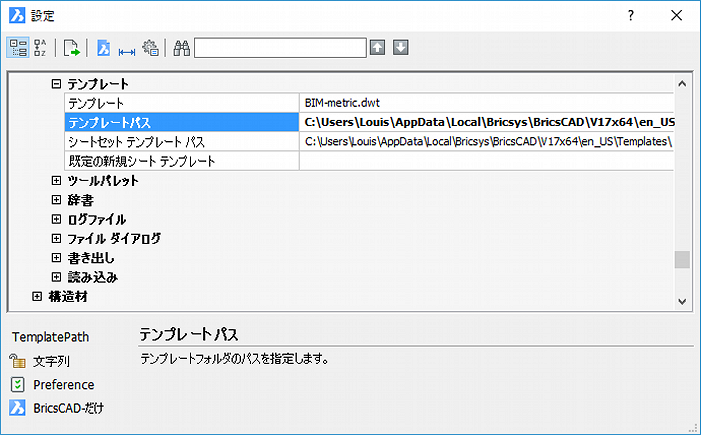Close the 設定 dialog

(677, 16)
